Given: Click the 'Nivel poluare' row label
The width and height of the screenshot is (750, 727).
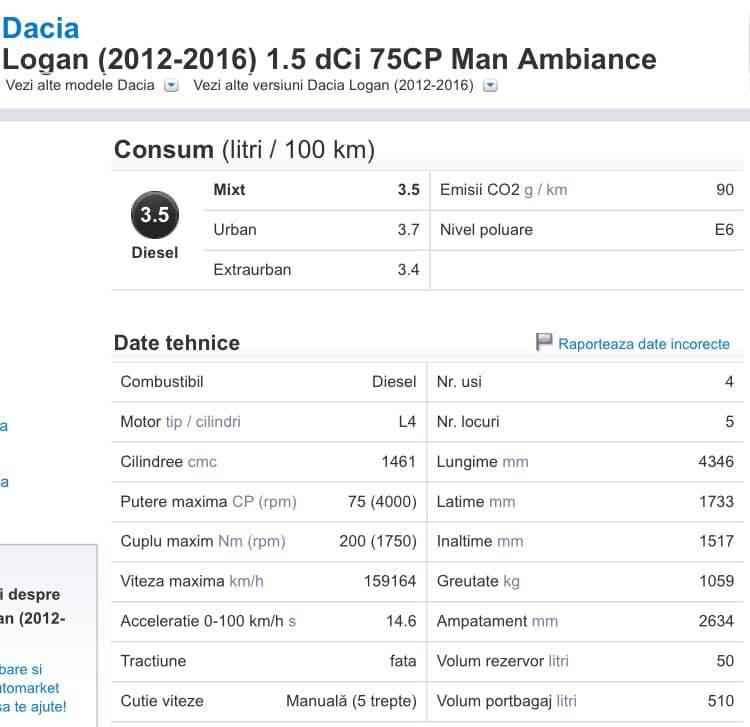Looking at the screenshot, I should (x=486, y=230).
